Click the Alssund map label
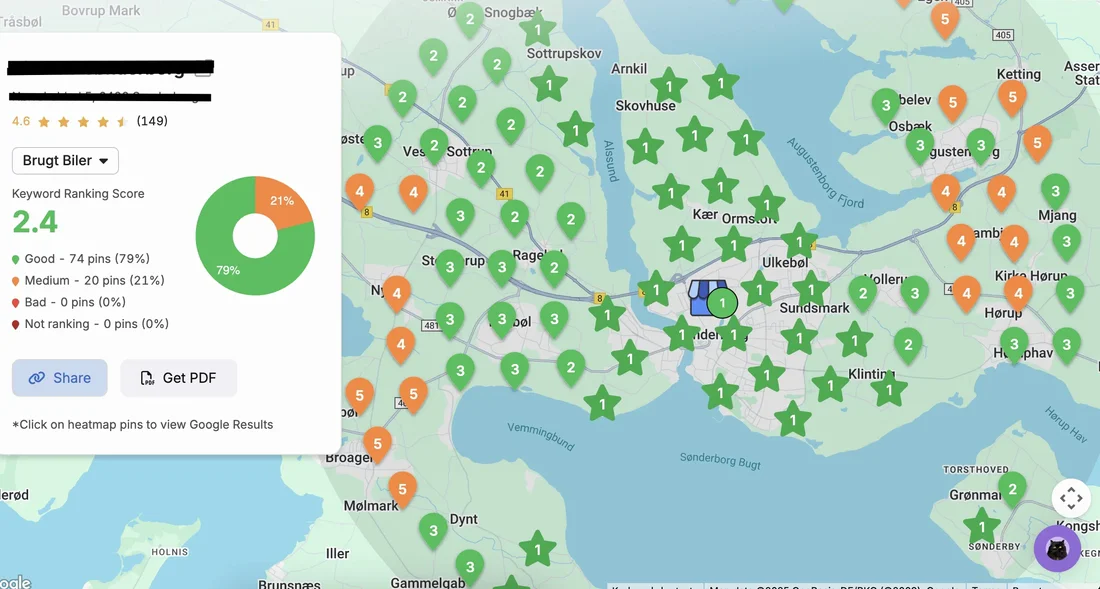The height and width of the screenshot is (589, 1100). coord(610,161)
